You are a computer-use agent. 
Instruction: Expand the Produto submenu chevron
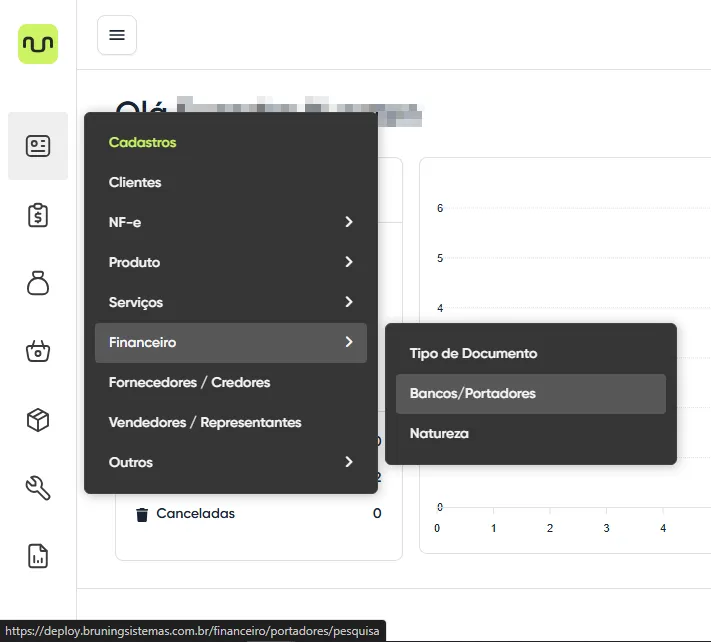pyautogui.click(x=348, y=262)
